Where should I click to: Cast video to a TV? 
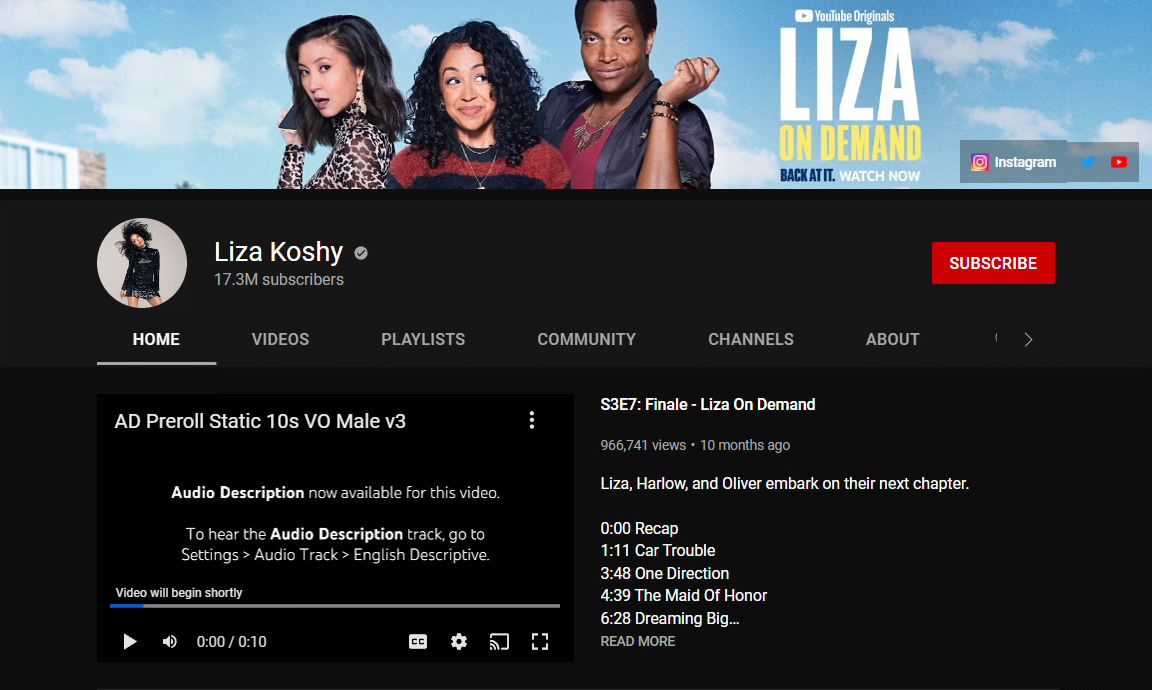499,642
